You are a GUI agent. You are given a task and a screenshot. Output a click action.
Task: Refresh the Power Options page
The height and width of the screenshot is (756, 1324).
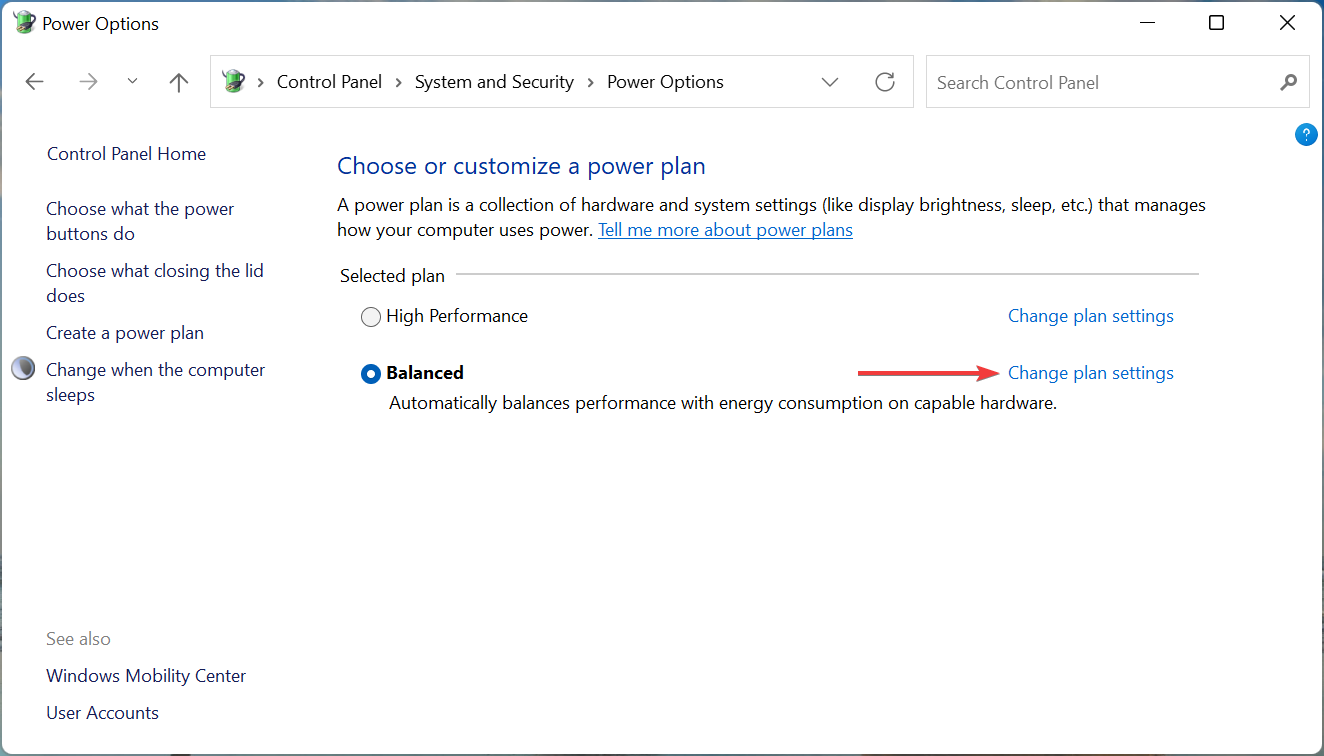885,82
